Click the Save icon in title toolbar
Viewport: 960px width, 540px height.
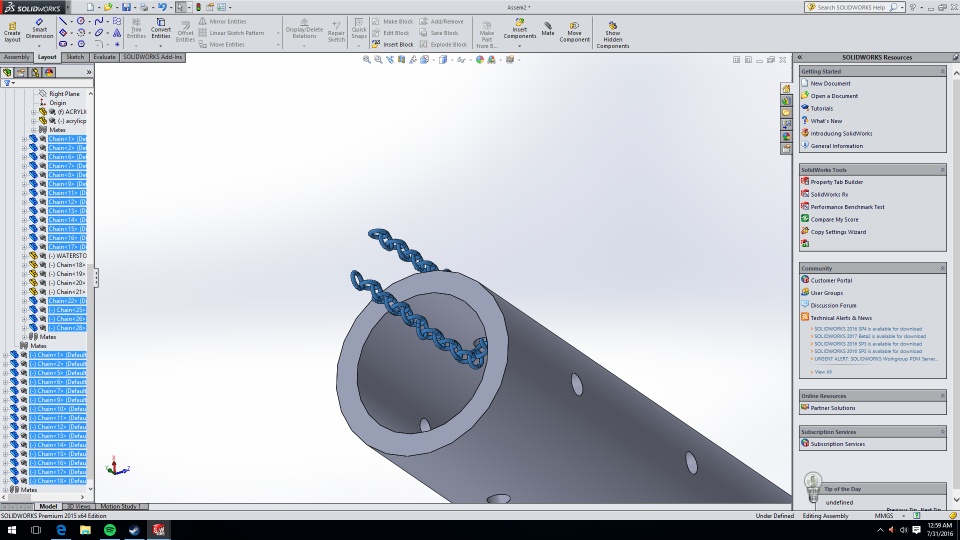126,7
